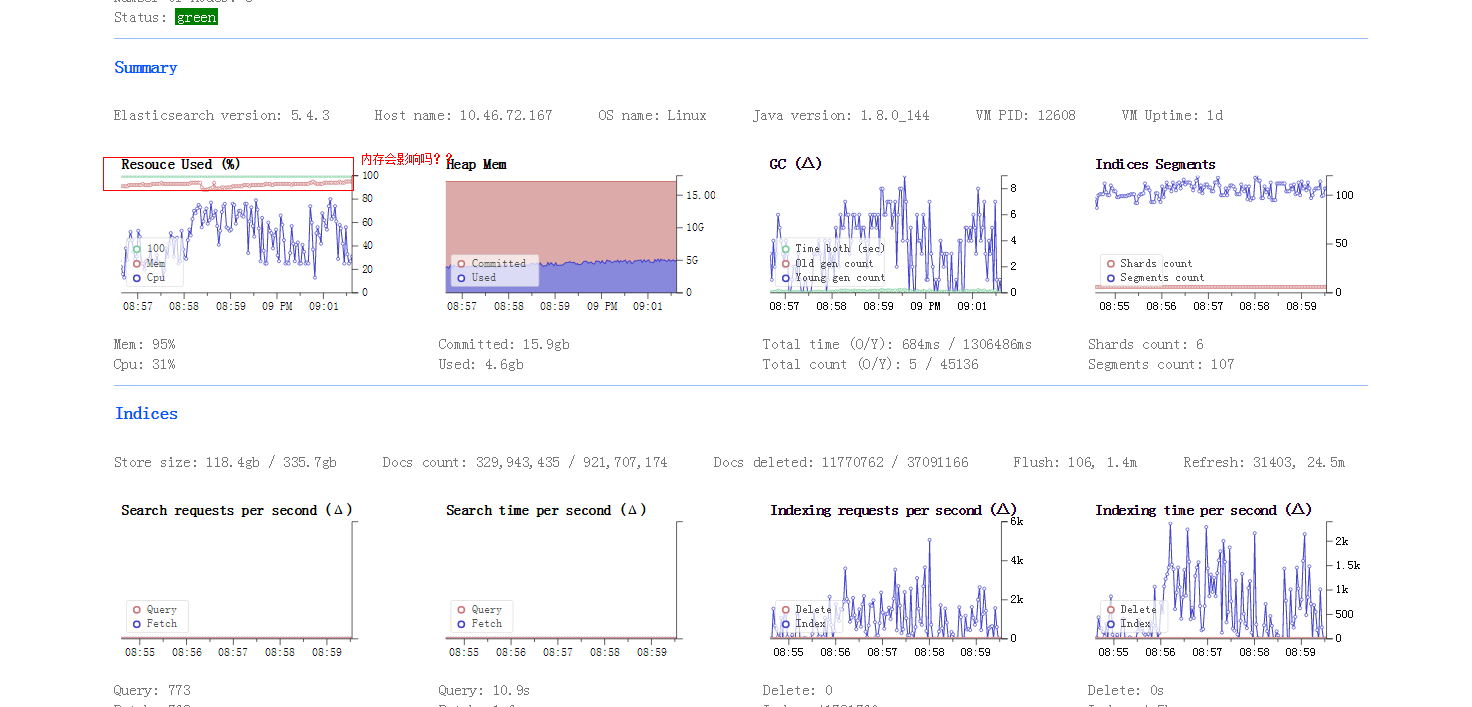This screenshot has height=707, width=1472.
Task: Click the Used: 4.6gb value
Action: click(481, 365)
